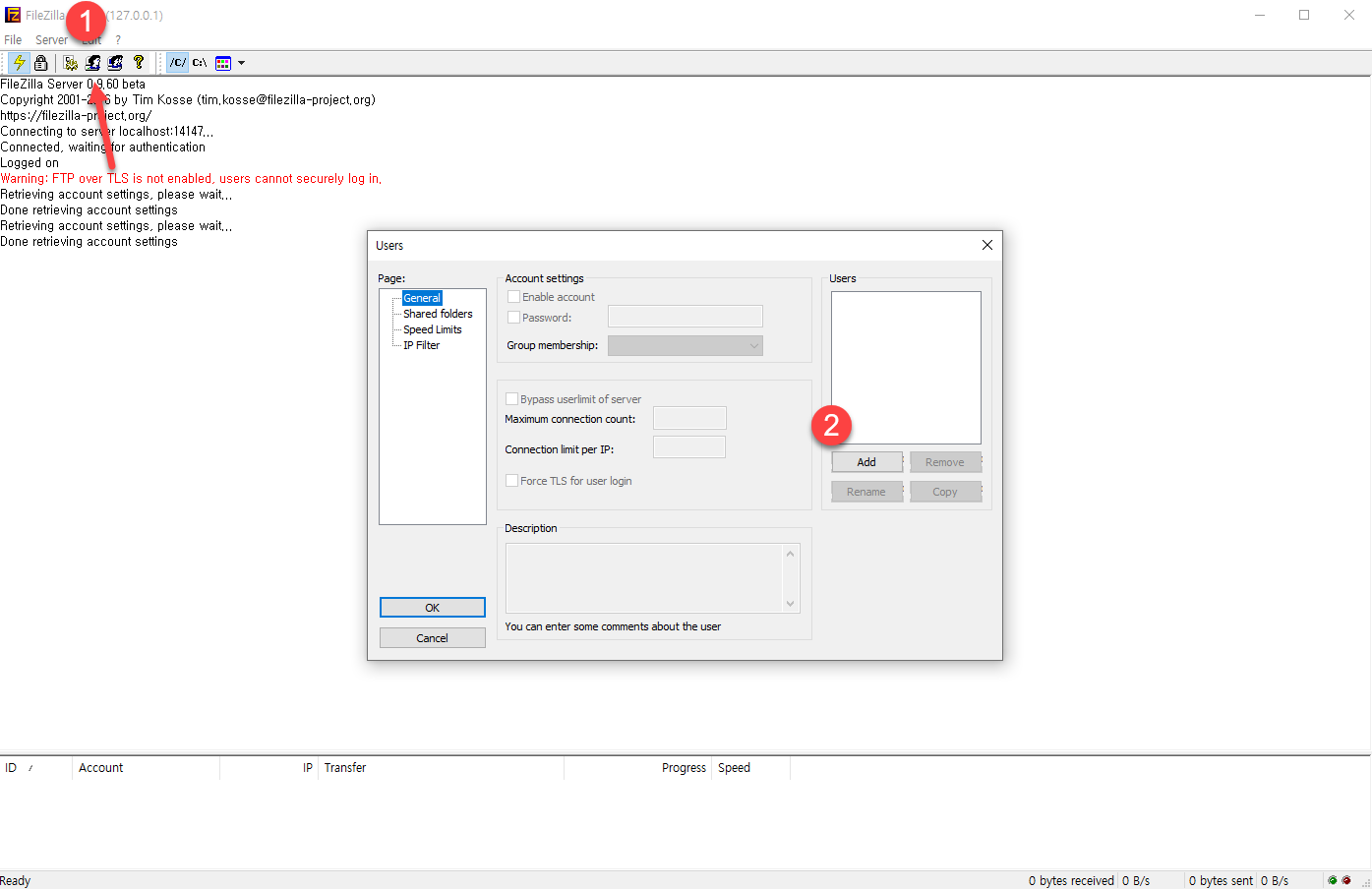Click inside the Description text area

click(644, 578)
